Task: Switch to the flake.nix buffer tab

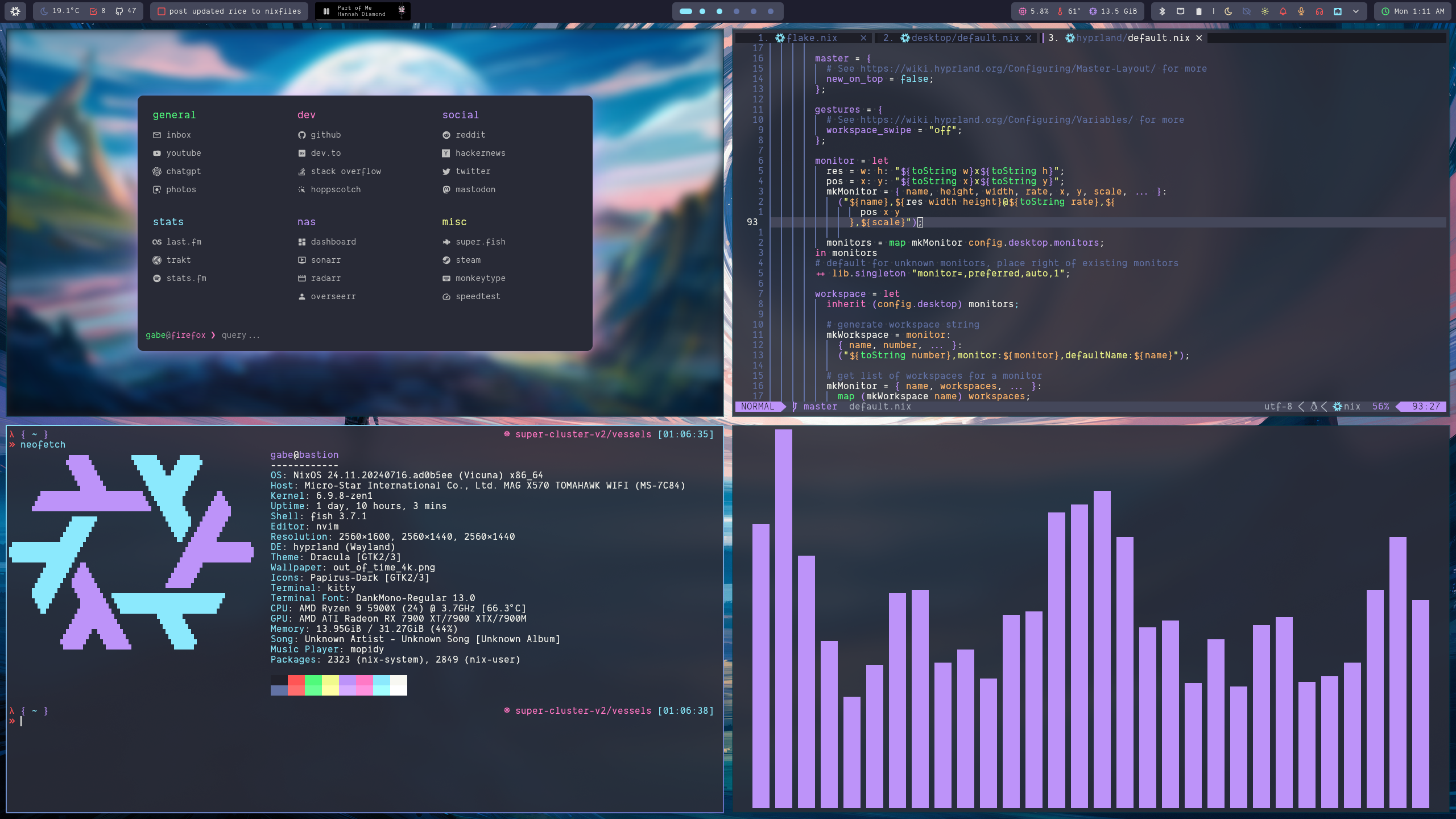Action: (x=811, y=38)
